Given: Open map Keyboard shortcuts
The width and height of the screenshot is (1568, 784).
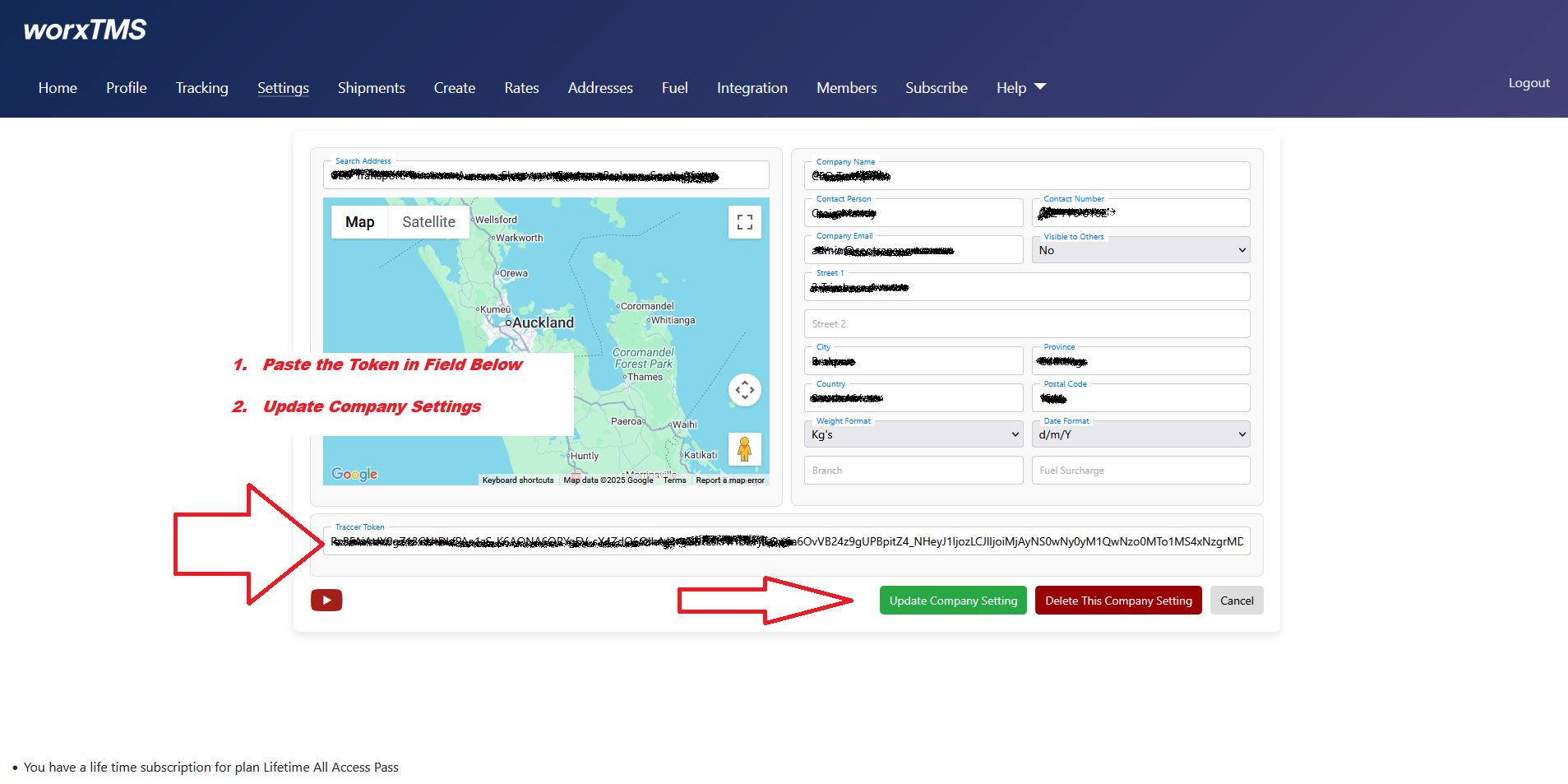Looking at the screenshot, I should (518, 480).
